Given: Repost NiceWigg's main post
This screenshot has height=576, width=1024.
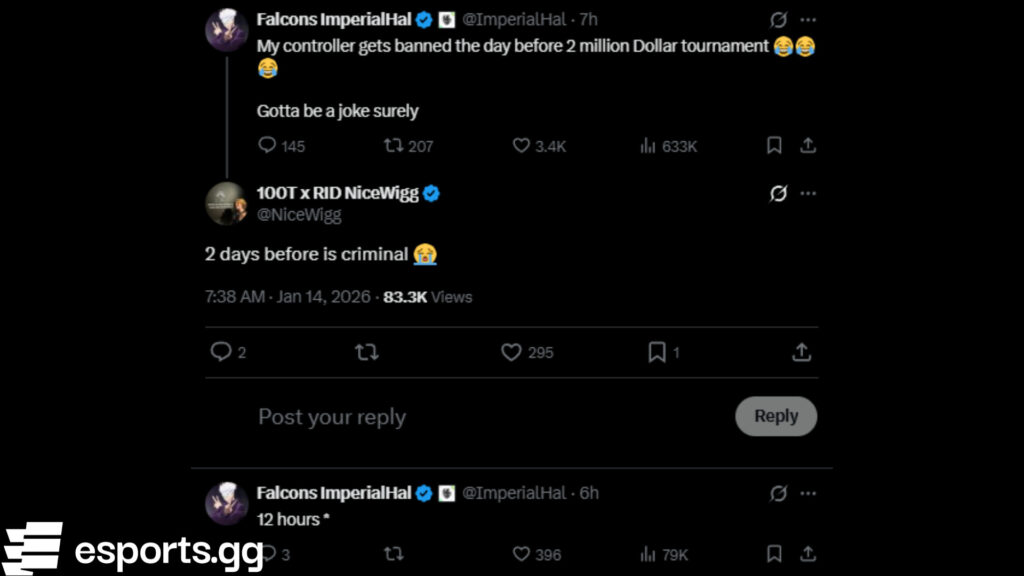Looking at the screenshot, I should point(367,352).
